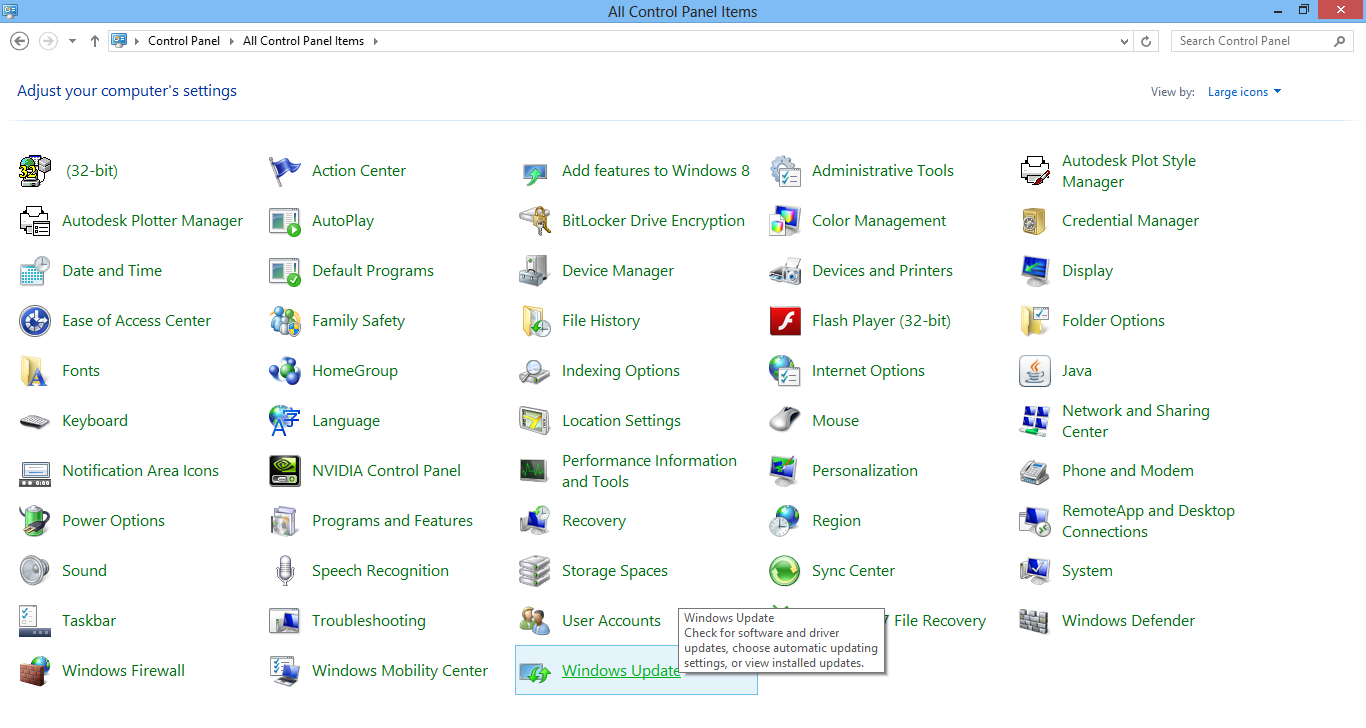Click the Refresh button in address bar
The width and height of the screenshot is (1366, 728).
1147,41
